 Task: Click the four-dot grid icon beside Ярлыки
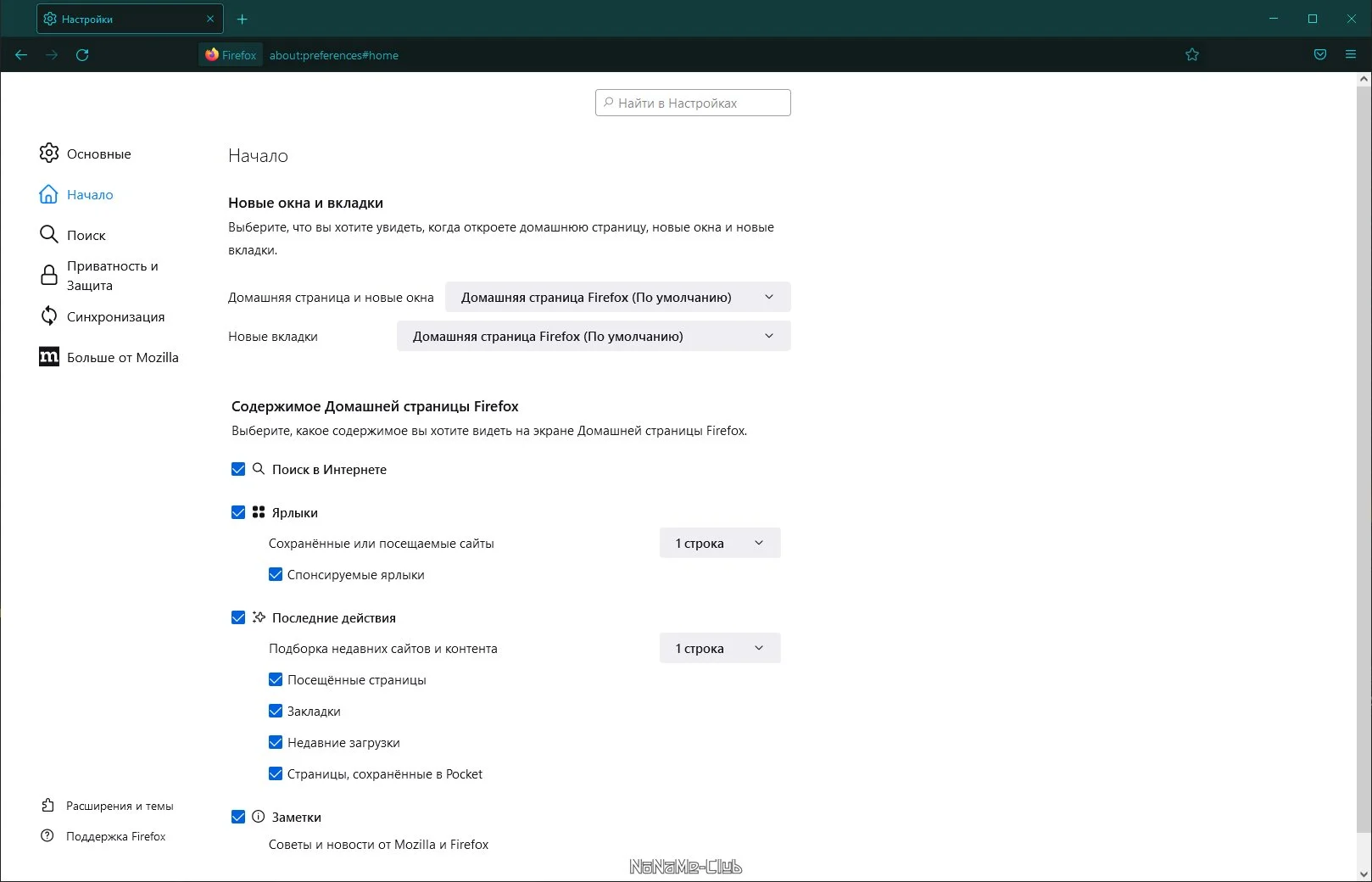coord(259,511)
